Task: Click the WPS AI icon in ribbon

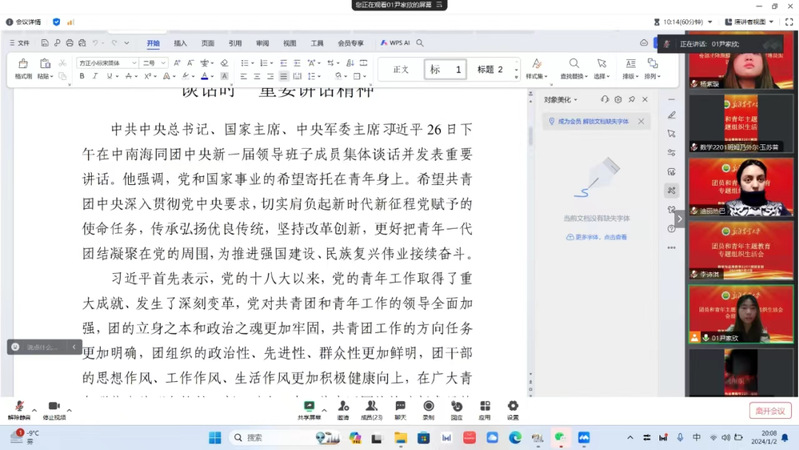Action: (393, 43)
